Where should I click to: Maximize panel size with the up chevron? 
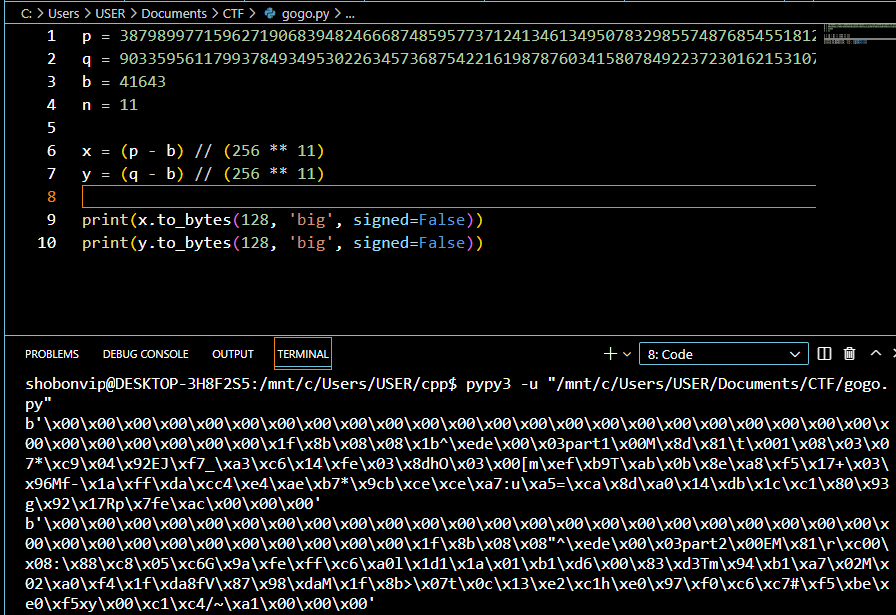876,354
